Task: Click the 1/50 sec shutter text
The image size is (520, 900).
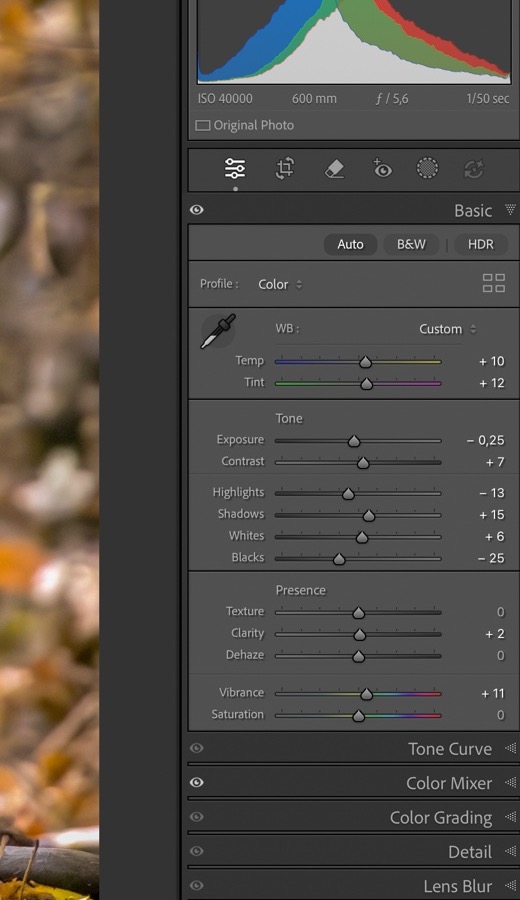Action: [x=487, y=98]
